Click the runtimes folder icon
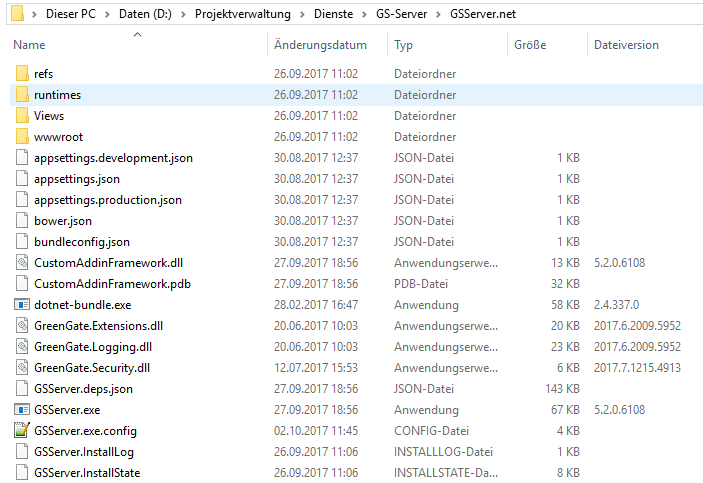703x483 pixels. pyautogui.click(x=22, y=95)
